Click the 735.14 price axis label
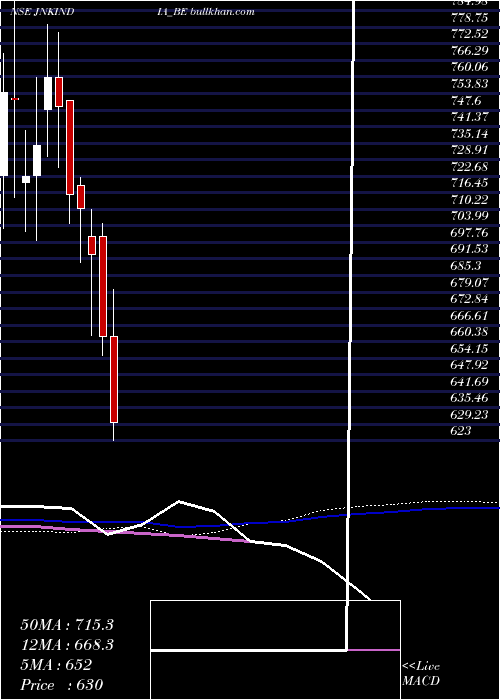This screenshot has height=700, width=500. pos(469,134)
